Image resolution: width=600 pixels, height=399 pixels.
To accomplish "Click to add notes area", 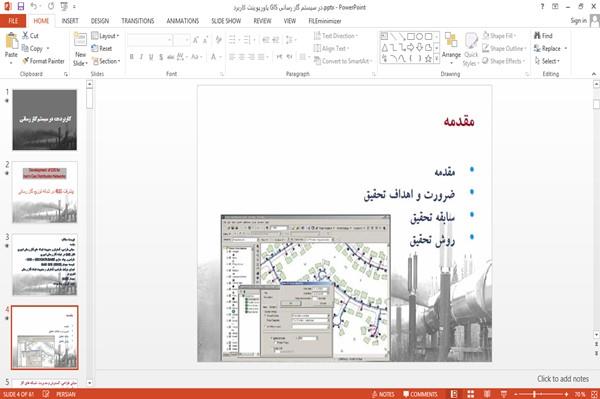I will (x=562, y=379).
